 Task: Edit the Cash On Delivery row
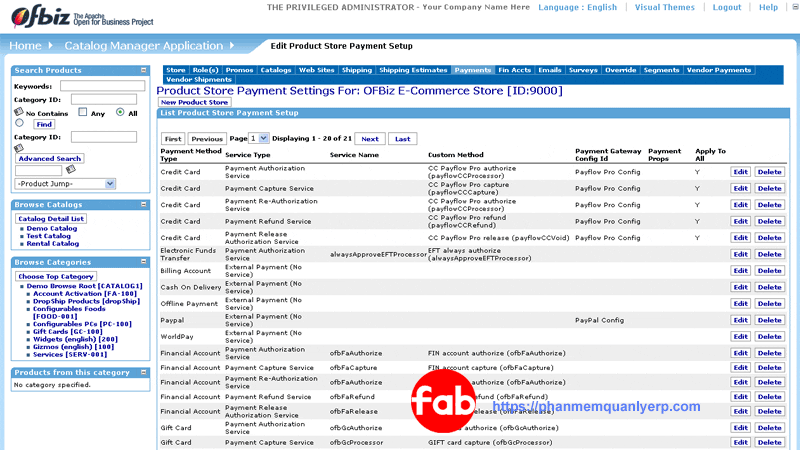point(740,287)
